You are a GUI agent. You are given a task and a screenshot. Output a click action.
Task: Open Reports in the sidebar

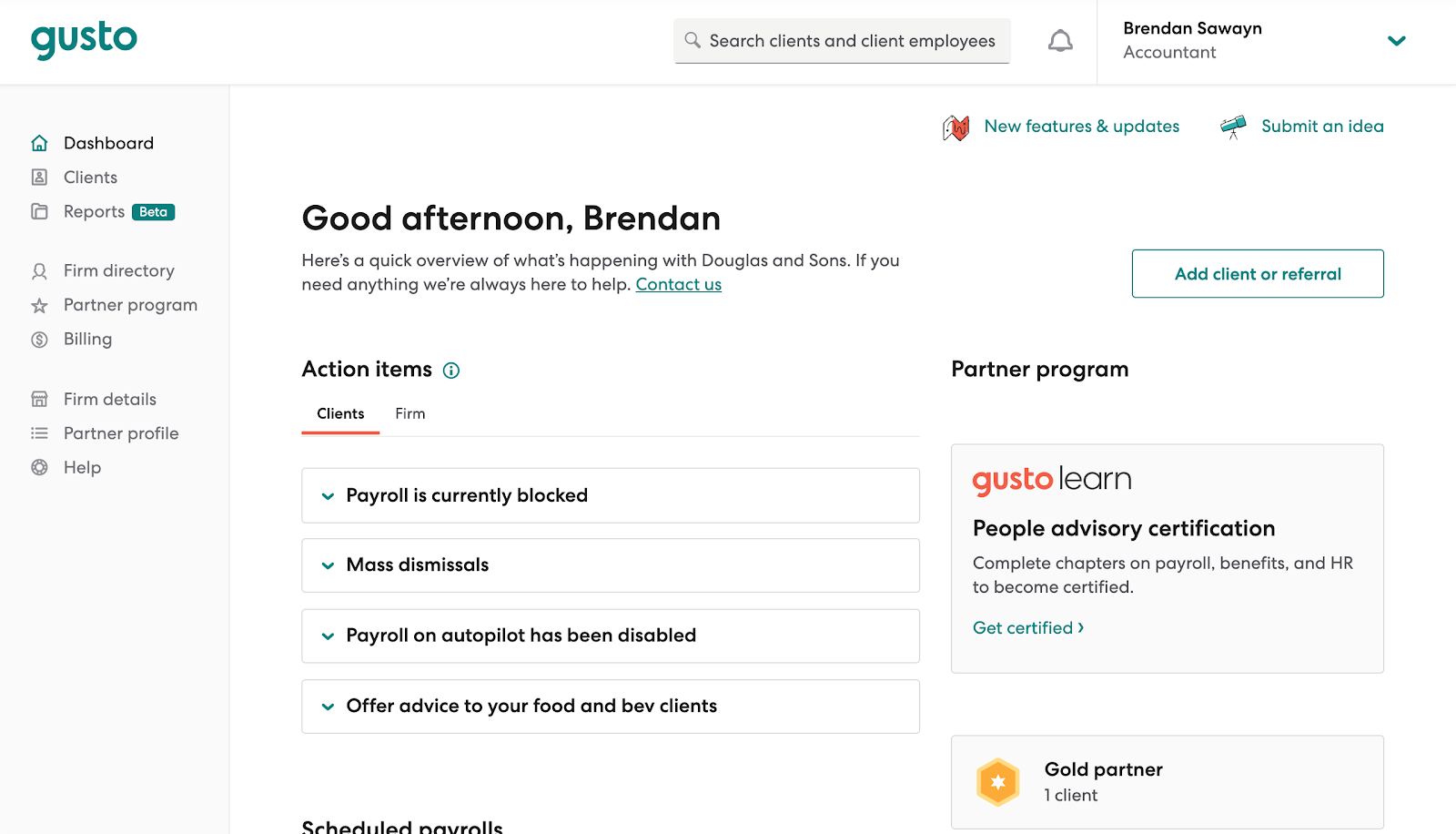(94, 212)
